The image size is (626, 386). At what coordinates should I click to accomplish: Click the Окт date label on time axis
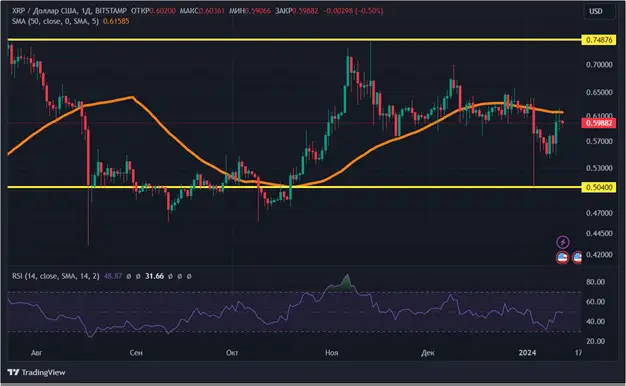point(232,353)
